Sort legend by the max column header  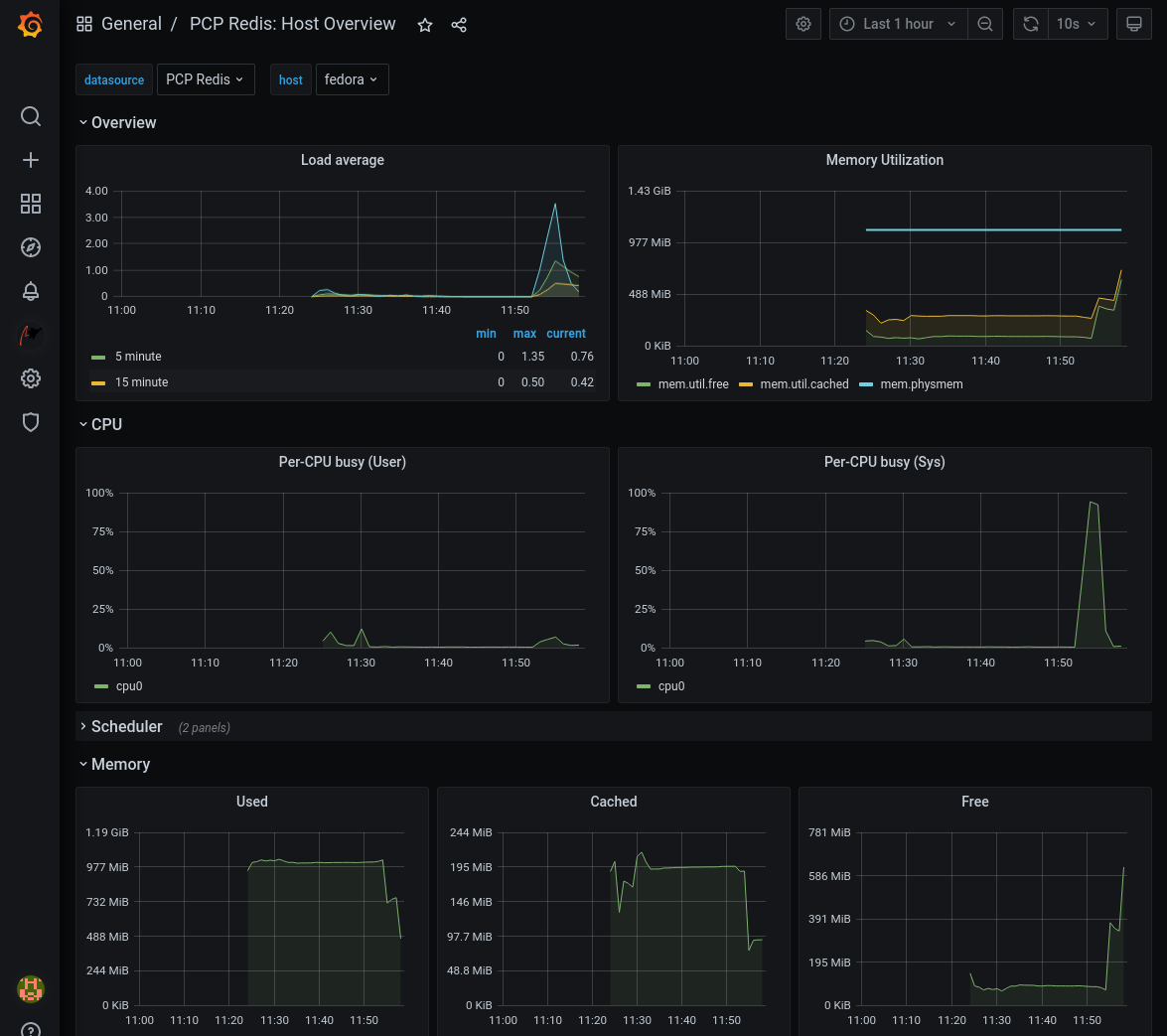[x=524, y=334]
